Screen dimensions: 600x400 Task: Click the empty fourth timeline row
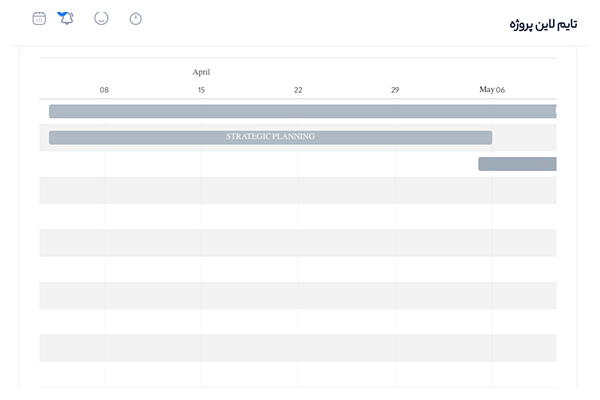(x=300, y=190)
